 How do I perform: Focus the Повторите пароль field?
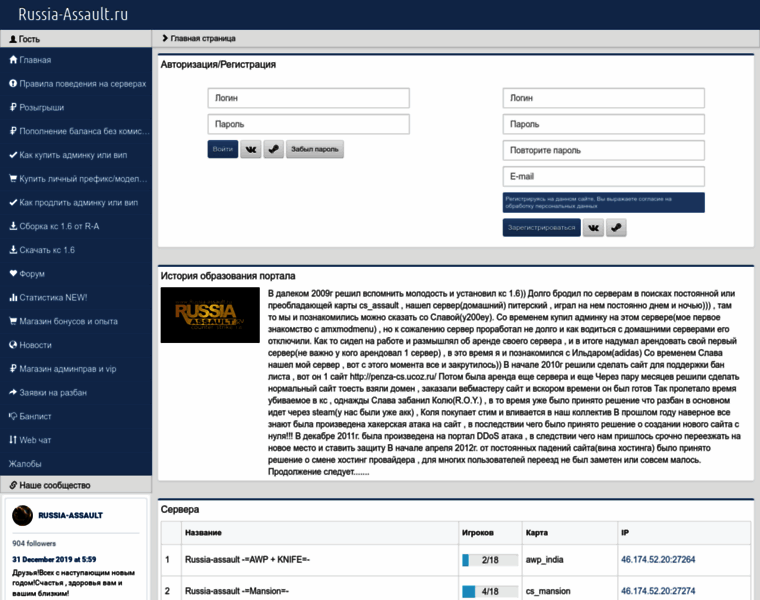603,150
